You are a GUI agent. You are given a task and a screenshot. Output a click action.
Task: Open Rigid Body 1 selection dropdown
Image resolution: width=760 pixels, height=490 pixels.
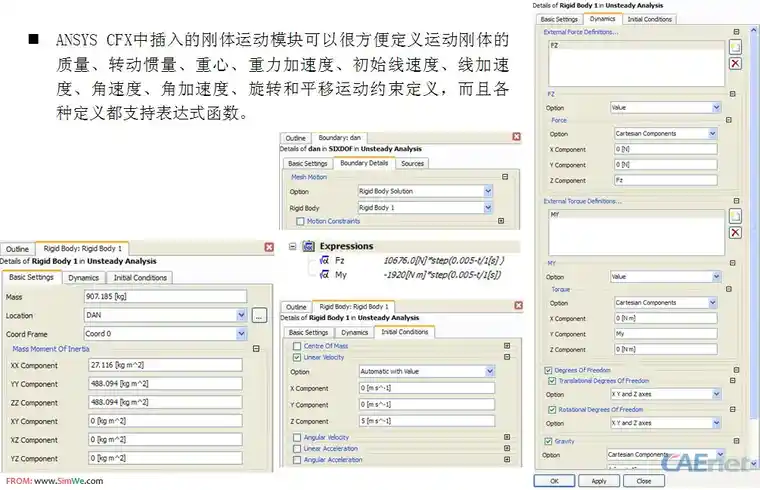point(488,208)
